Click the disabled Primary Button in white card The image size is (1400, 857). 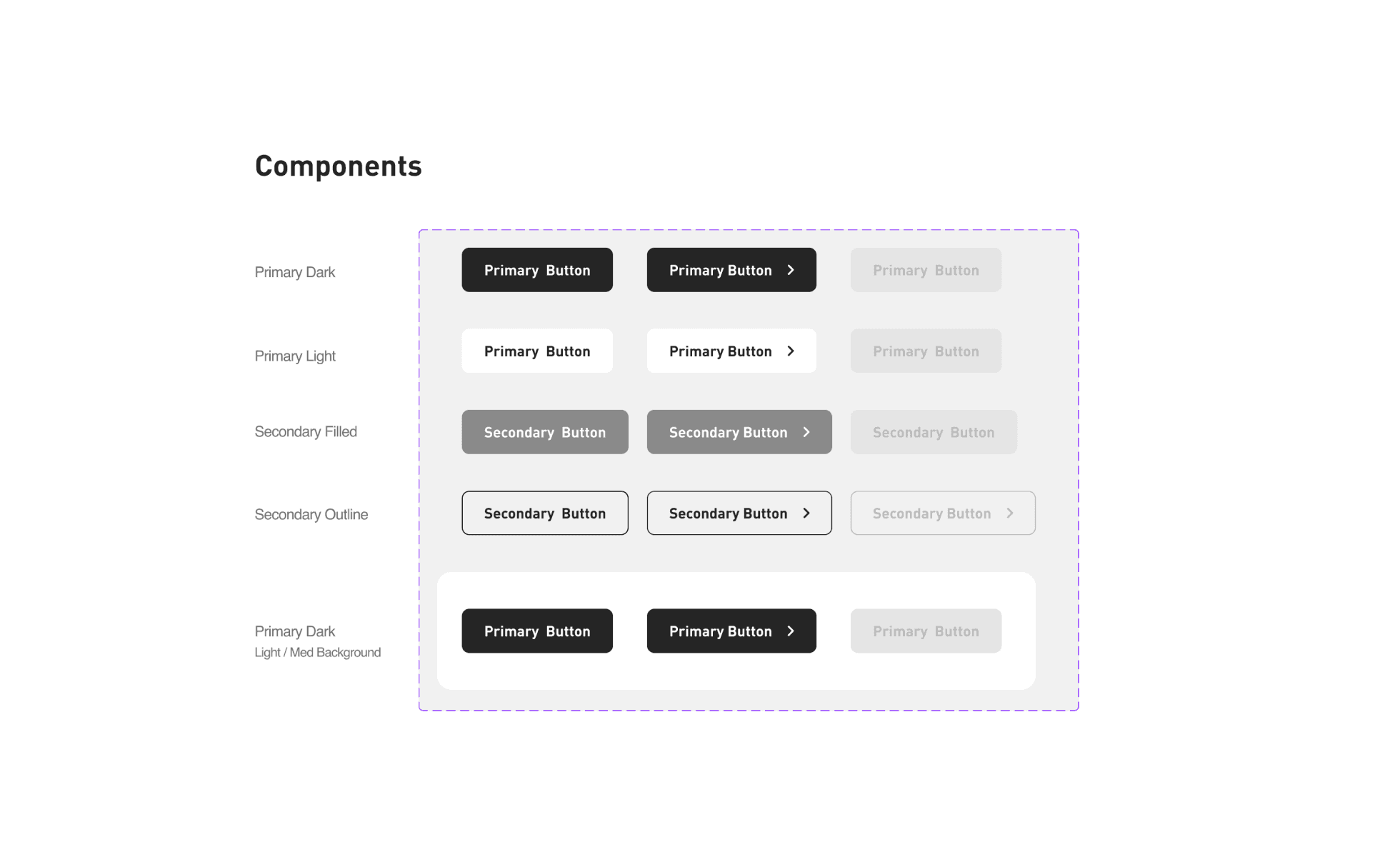pyautogui.click(x=926, y=631)
